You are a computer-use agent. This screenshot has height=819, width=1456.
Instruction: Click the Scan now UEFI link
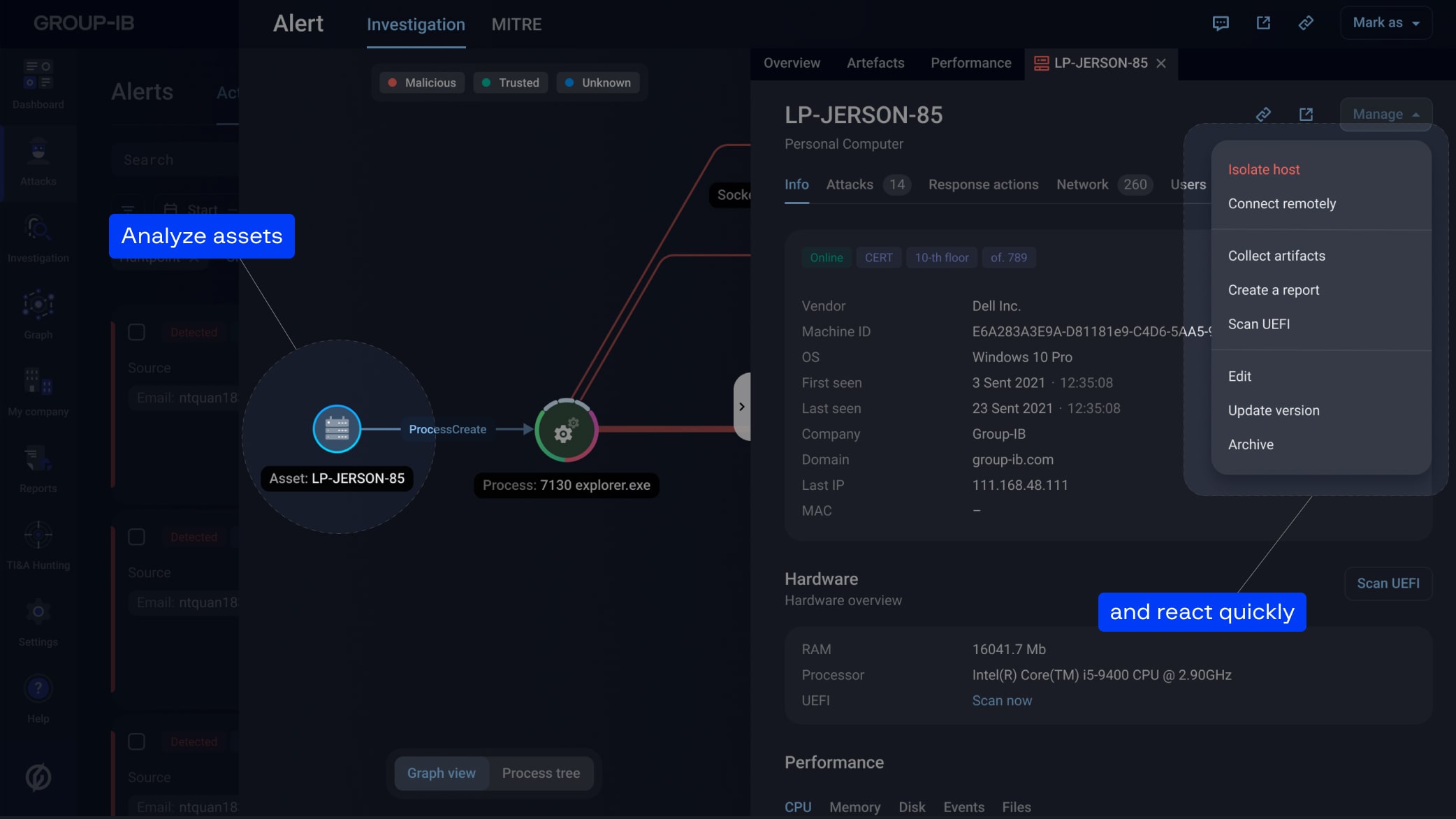coord(1001,701)
